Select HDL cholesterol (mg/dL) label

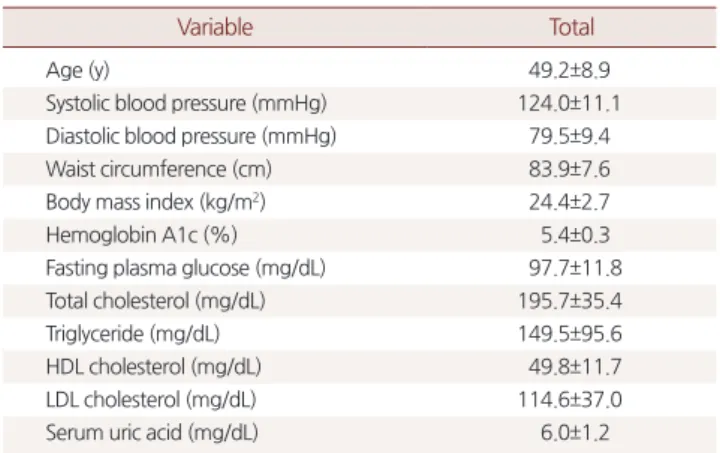pos(153,367)
